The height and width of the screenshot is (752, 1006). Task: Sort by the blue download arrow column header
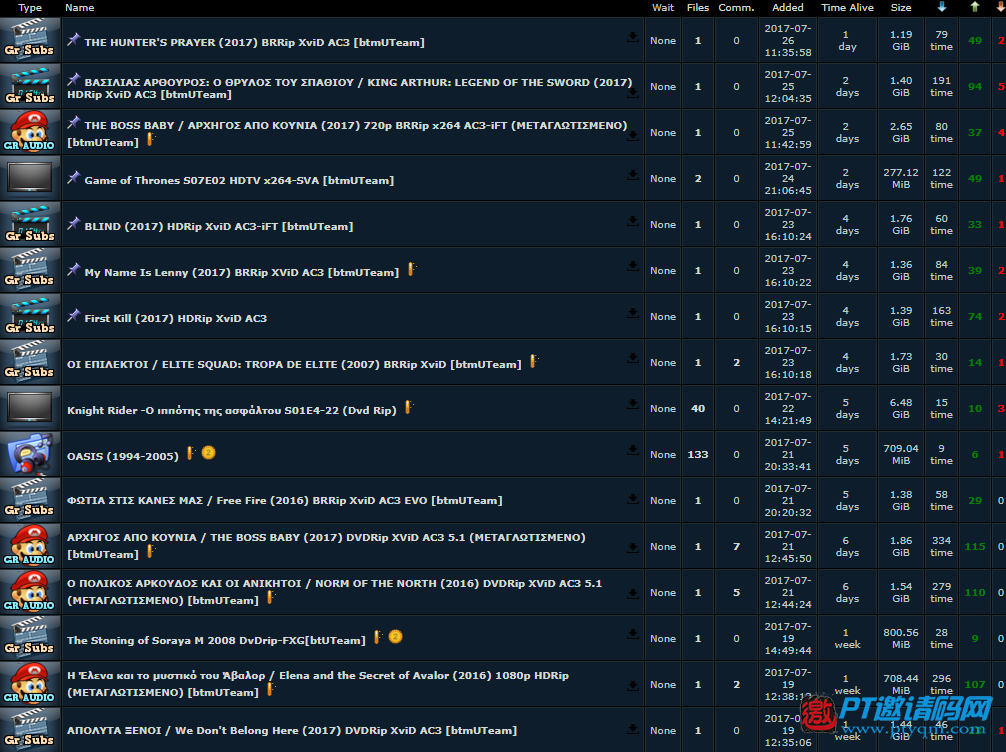tap(941, 6)
